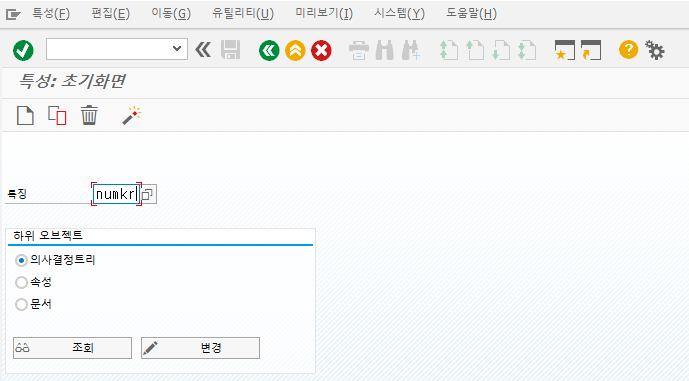Click Find Next binoculars-plus icon
The height and width of the screenshot is (381, 689).
(x=411, y=50)
